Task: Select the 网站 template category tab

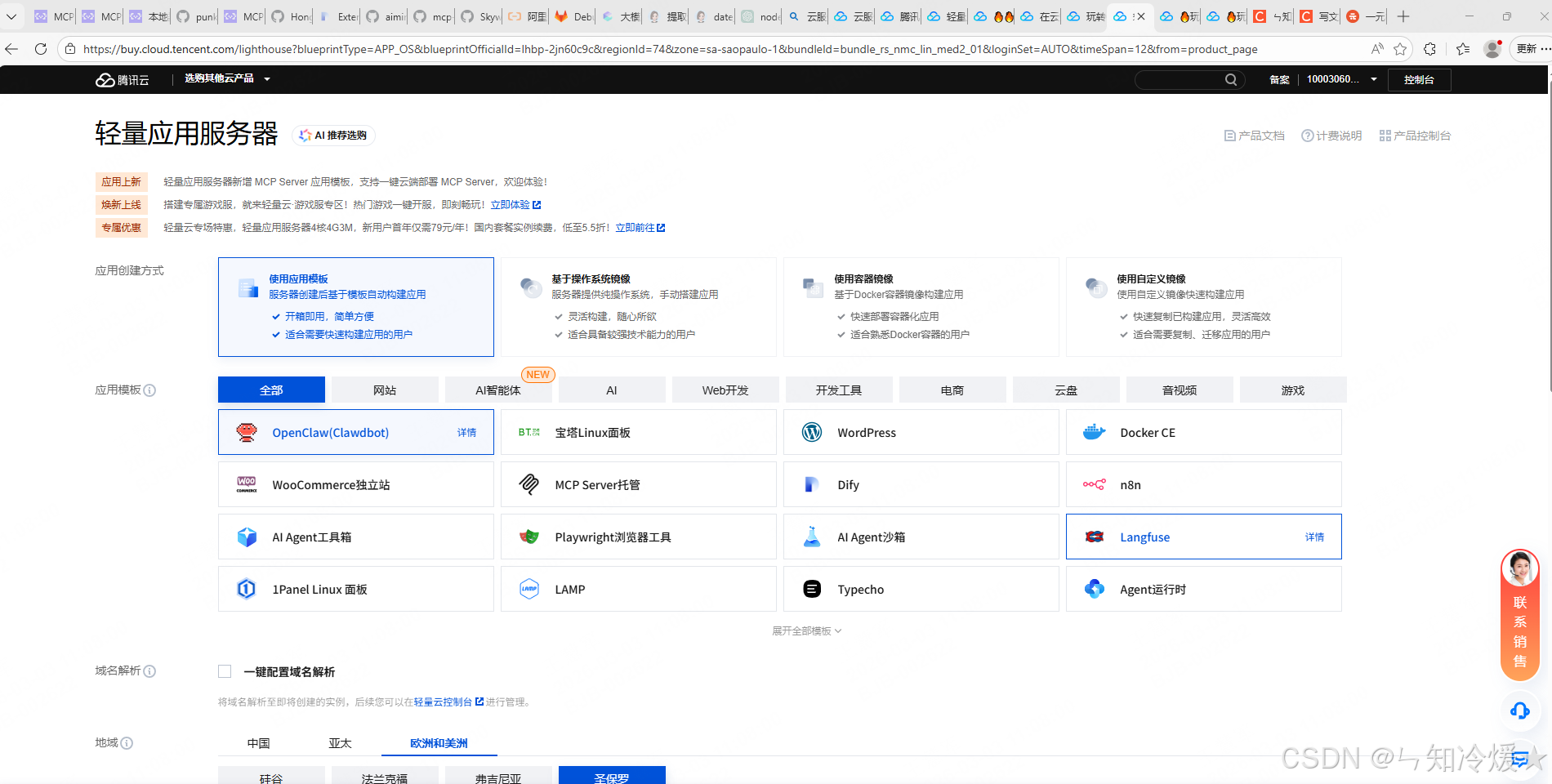Action: [x=385, y=390]
